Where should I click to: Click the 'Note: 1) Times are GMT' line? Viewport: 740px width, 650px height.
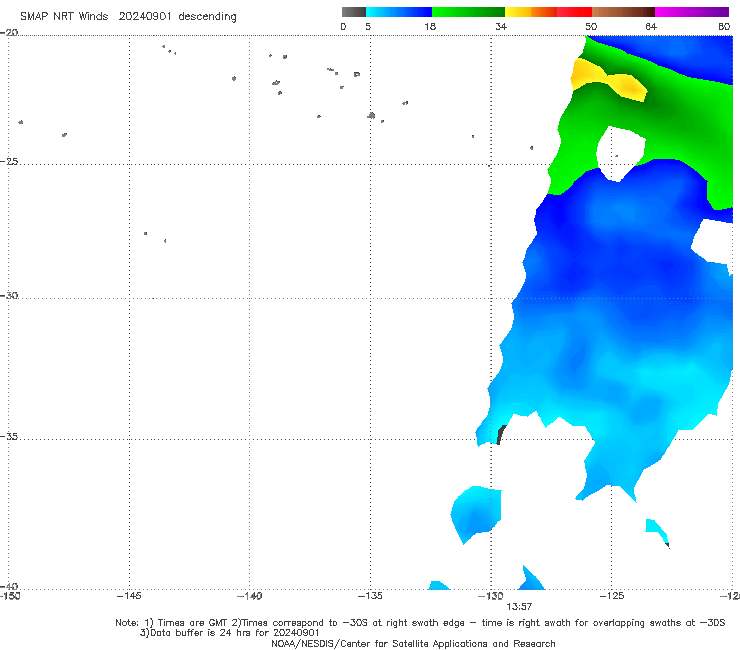point(420,623)
